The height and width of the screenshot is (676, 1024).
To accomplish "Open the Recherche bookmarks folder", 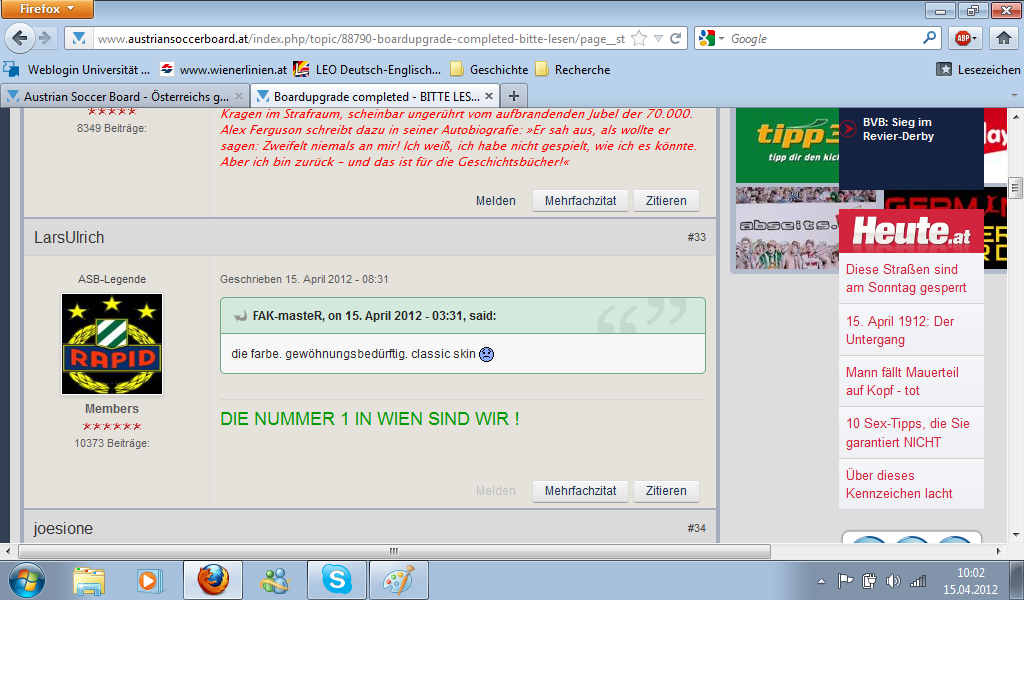I will (573, 70).
